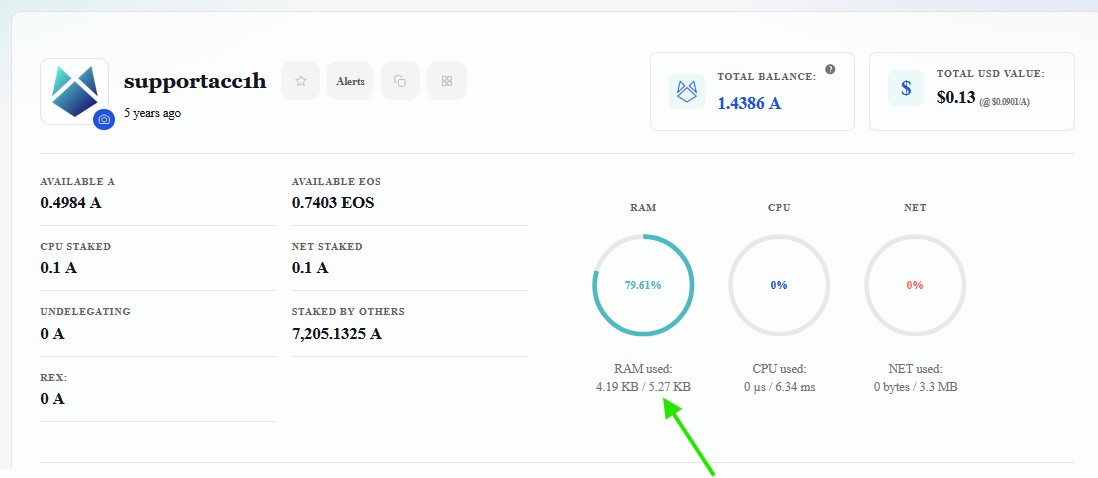Click the 0 bytes / 3.3 MB text

pyautogui.click(x=915, y=386)
